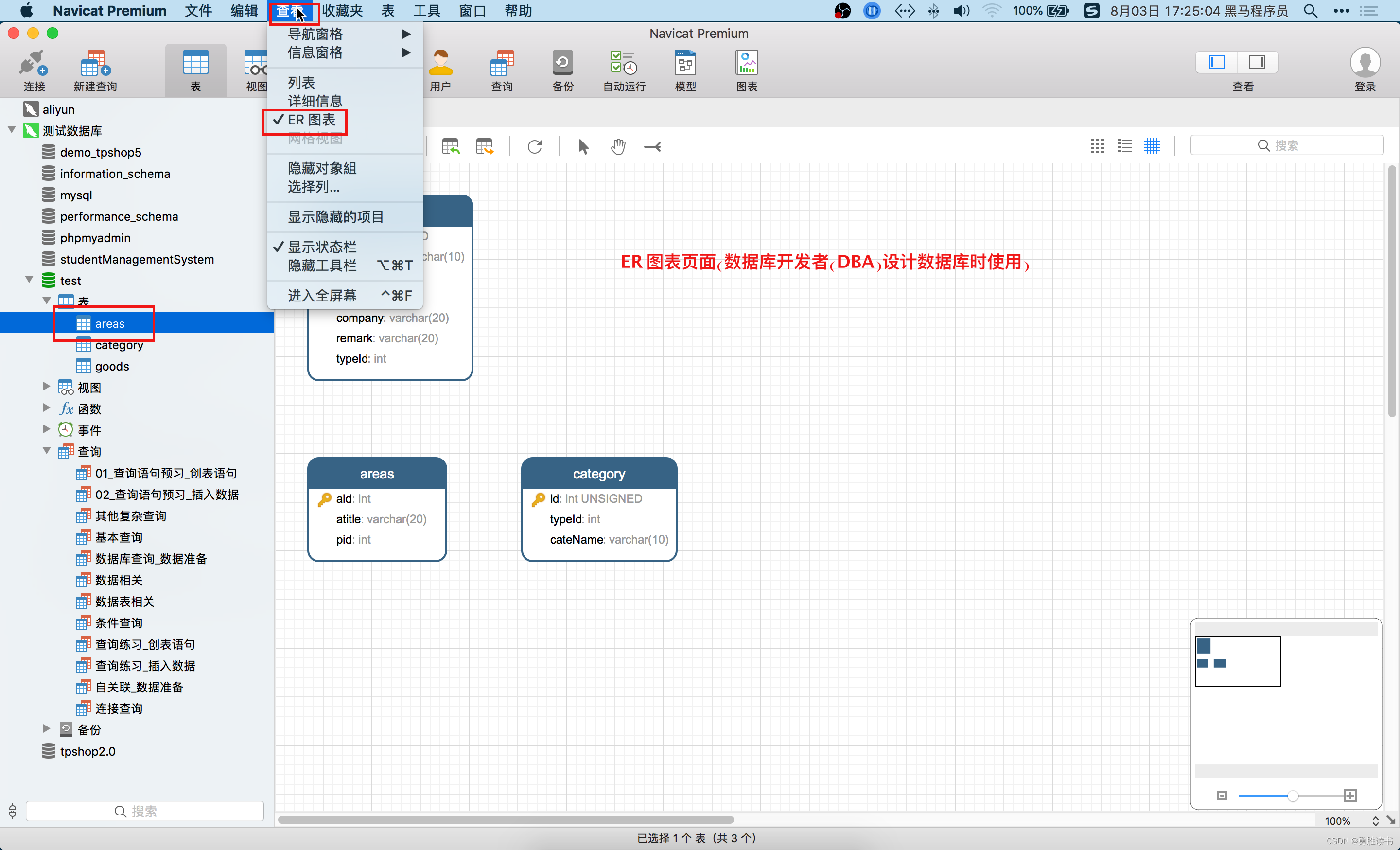Image resolution: width=1400 pixels, height=850 pixels.
Task: Click the horizontal scrollbar below the diagram
Action: coord(506,820)
